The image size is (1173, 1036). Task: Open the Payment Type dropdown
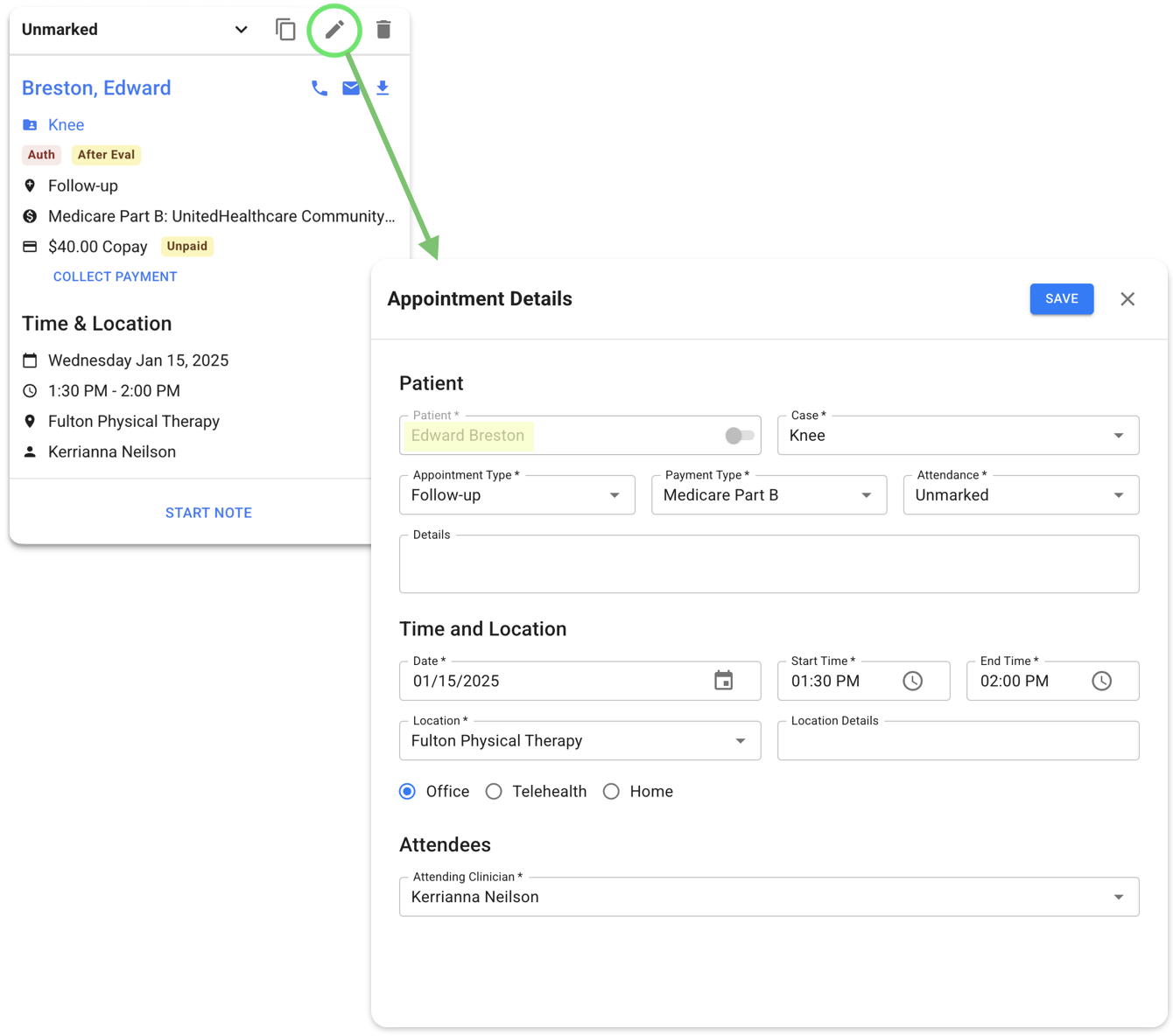click(769, 494)
